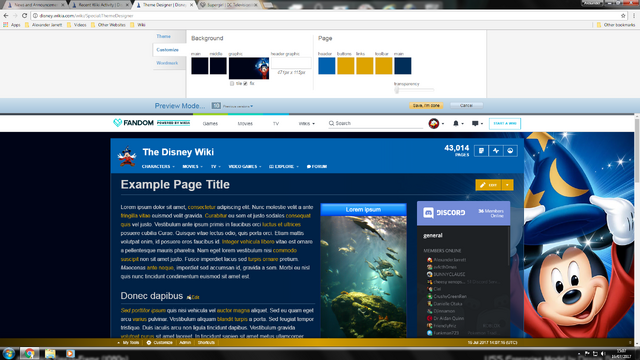
Task: Click the header graphic upload box
Action: click(x=291, y=62)
